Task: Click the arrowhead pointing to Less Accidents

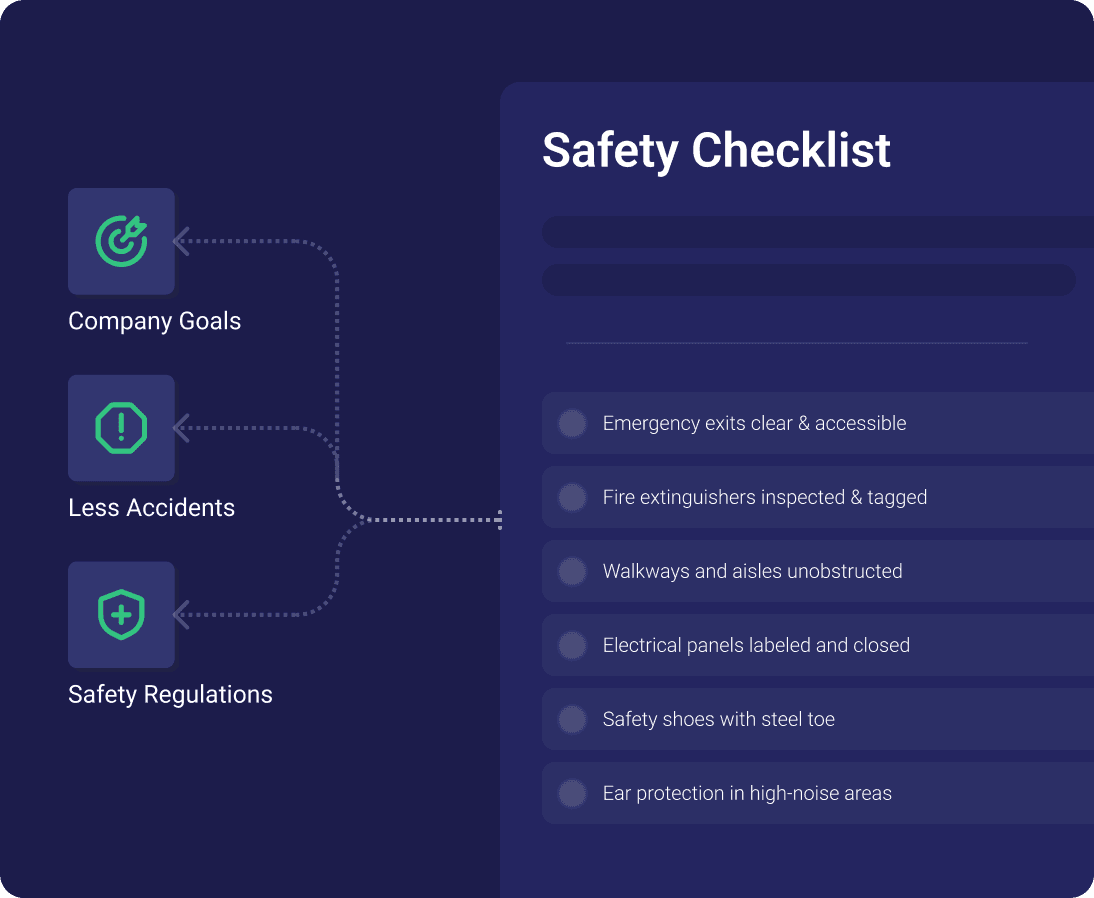Action: pyautogui.click(x=181, y=428)
